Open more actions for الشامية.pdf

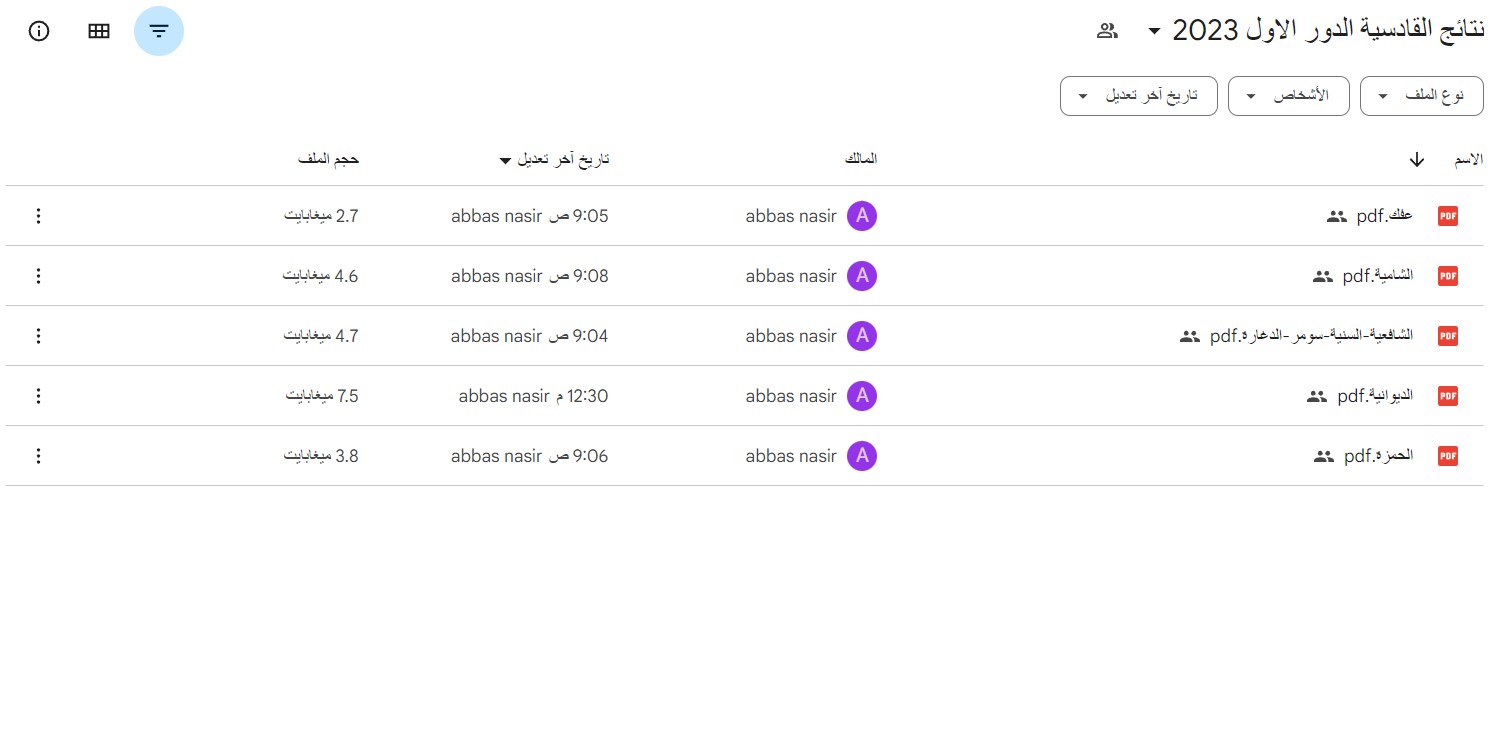38,276
